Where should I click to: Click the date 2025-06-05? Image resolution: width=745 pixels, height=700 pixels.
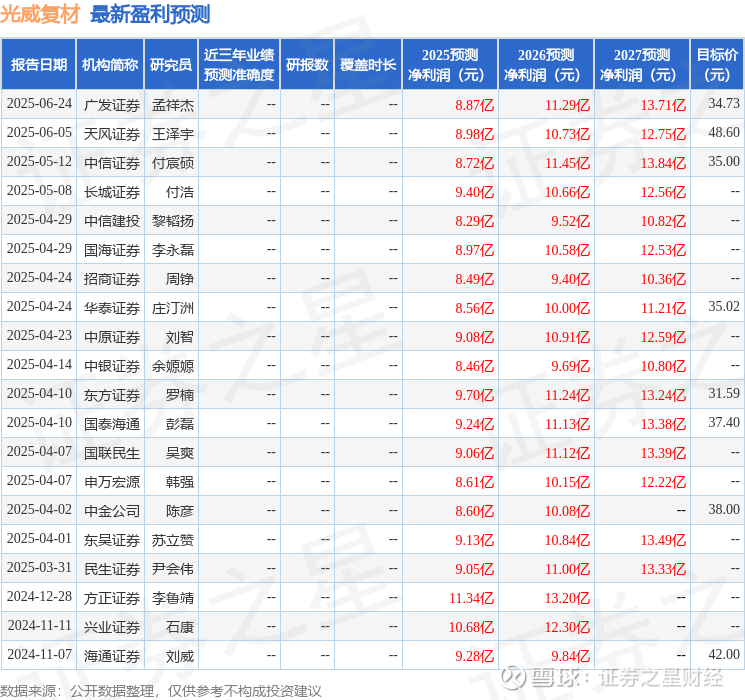[x=39, y=132]
